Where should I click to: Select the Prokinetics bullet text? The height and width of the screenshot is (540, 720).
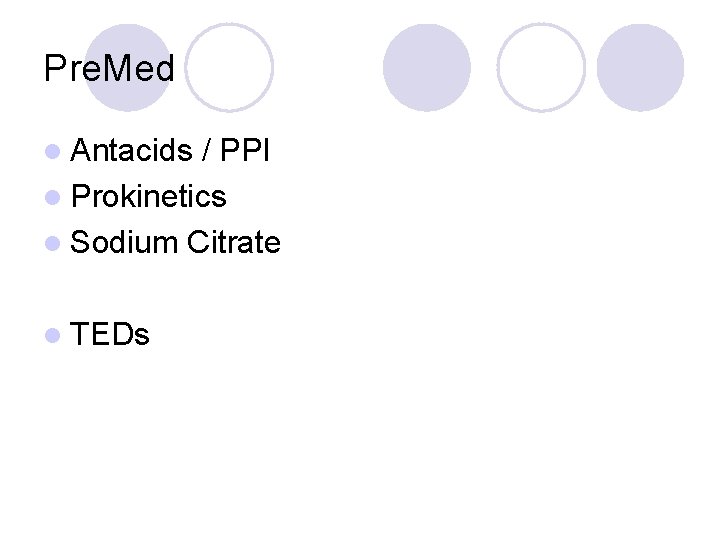tap(149, 197)
